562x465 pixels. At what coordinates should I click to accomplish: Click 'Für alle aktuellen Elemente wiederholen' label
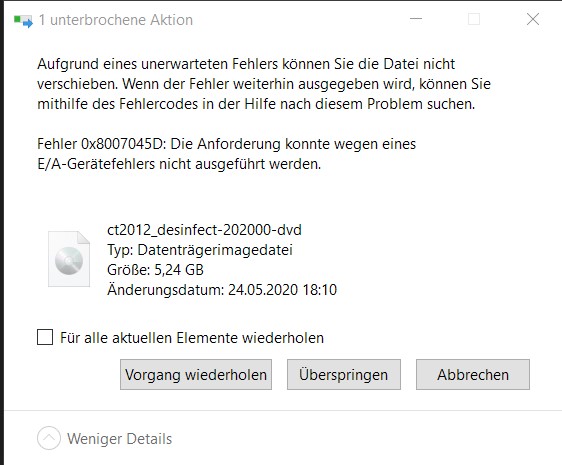pos(192,338)
